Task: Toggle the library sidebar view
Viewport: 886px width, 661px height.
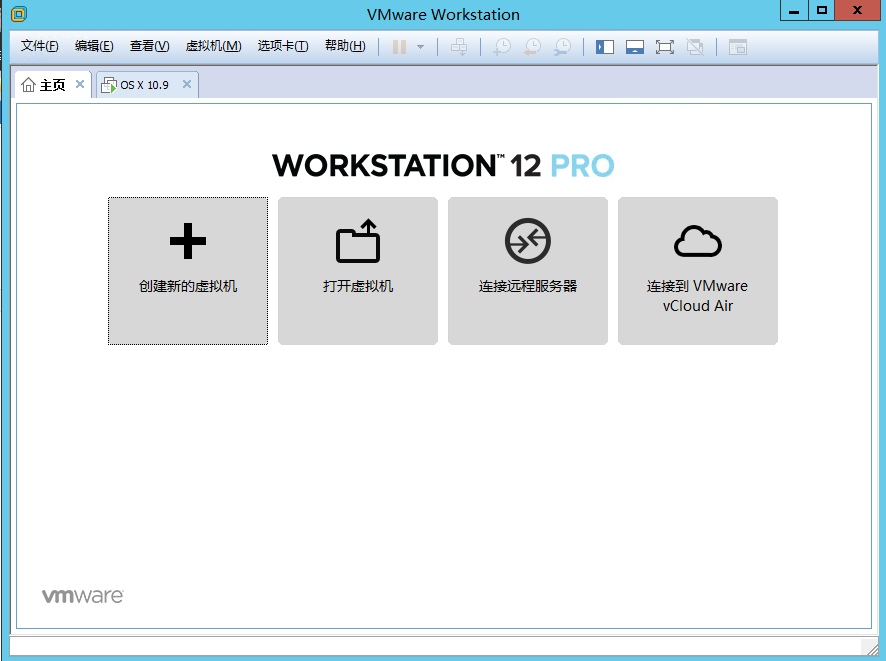Action: coord(605,47)
